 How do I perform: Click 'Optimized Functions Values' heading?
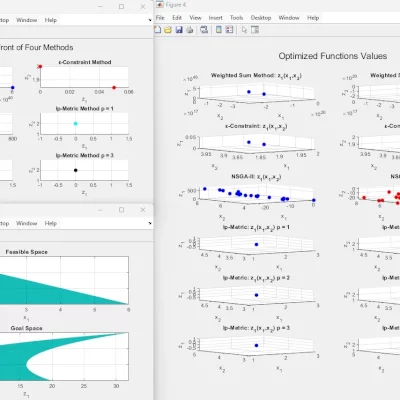[333, 56]
